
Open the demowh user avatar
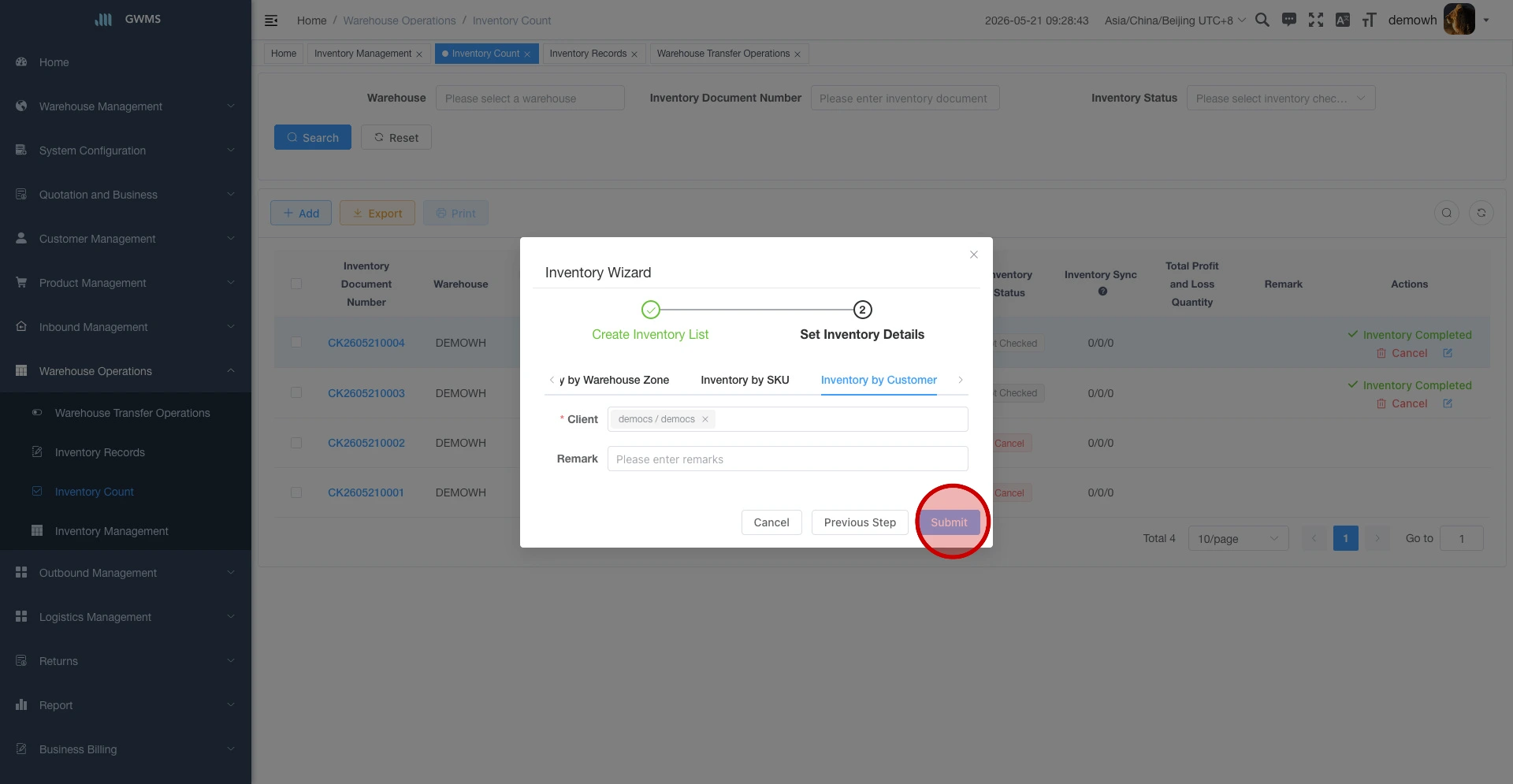[x=1459, y=20]
